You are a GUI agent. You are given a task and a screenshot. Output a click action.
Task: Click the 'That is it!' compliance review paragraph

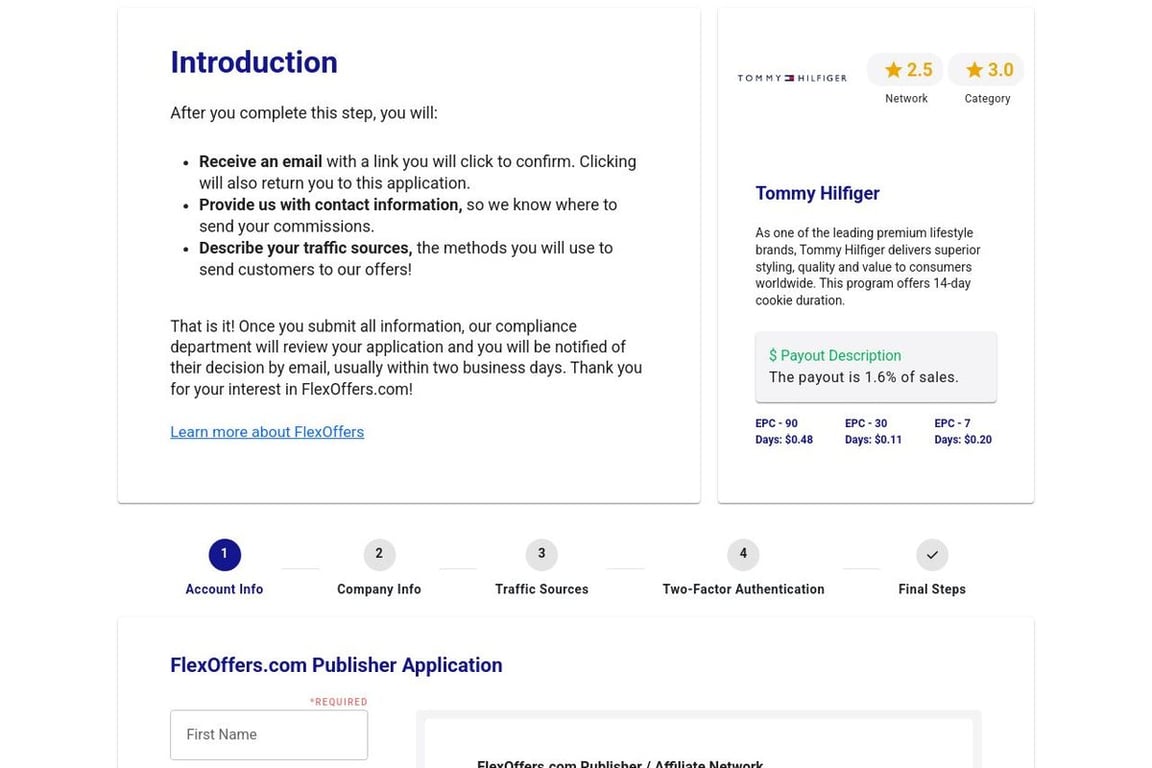(406, 358)
